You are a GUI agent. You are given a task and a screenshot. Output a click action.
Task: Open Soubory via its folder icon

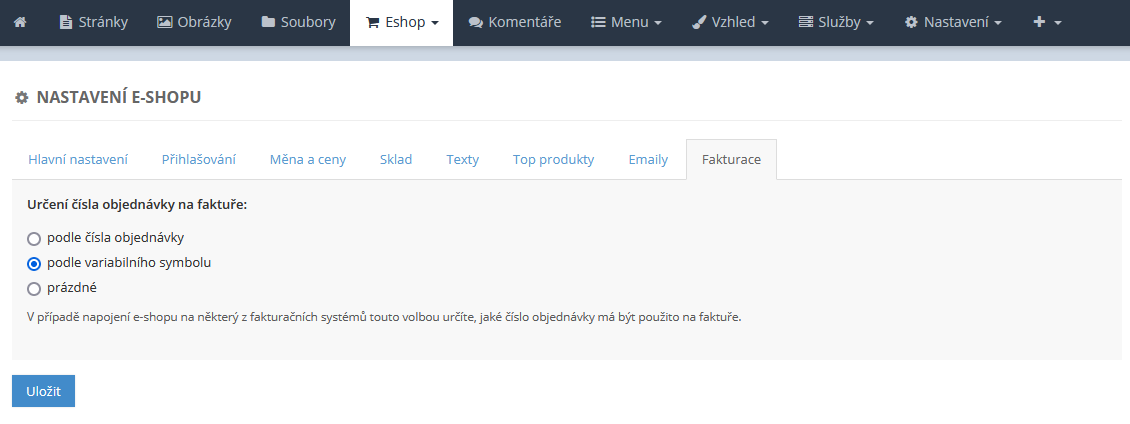(x=268, y=22)
